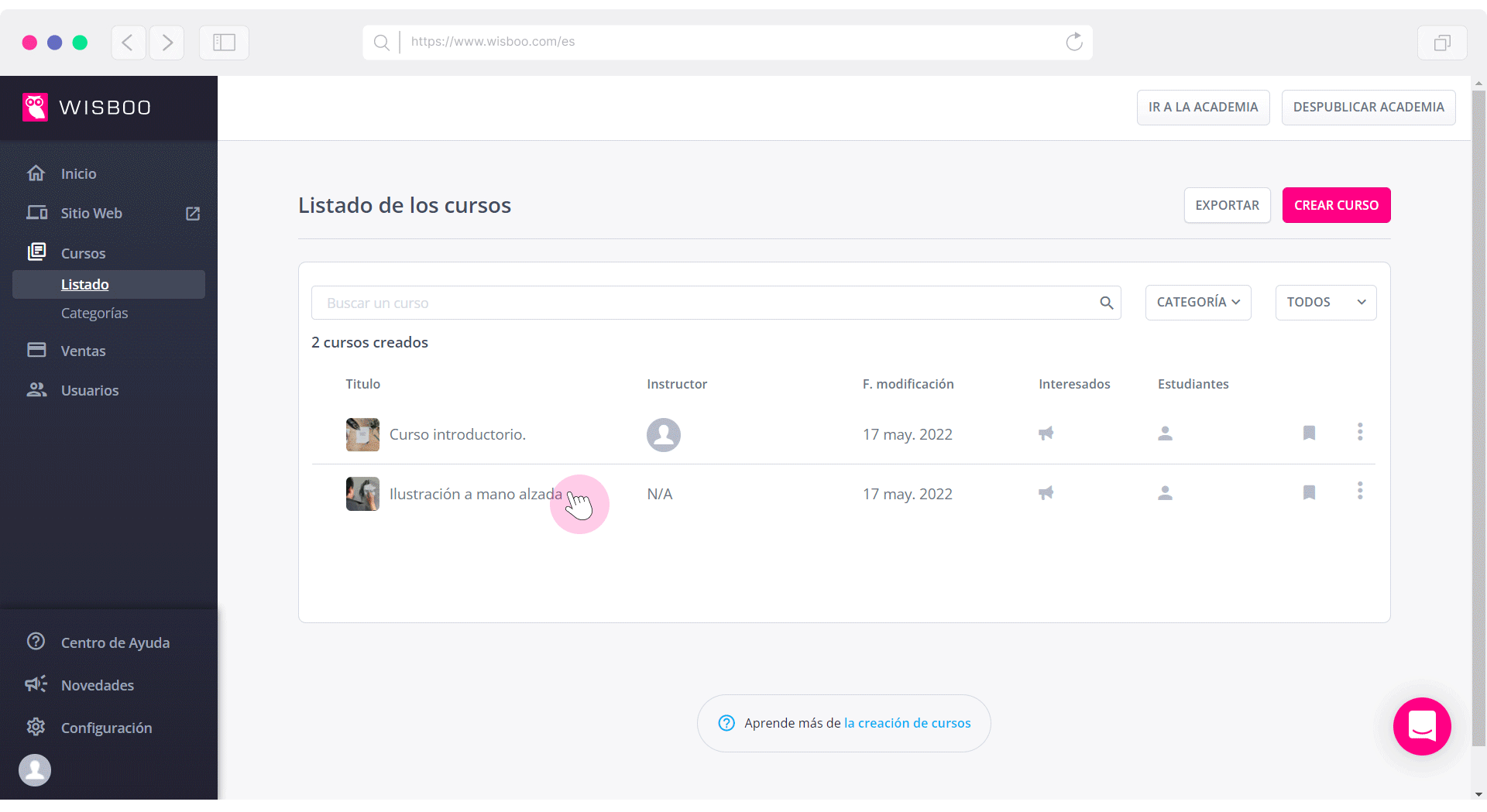Screen dimensions: 1487x812
Task: Expand the CATEGORÍA dropdown
Action: click(x=1198, y=302)
